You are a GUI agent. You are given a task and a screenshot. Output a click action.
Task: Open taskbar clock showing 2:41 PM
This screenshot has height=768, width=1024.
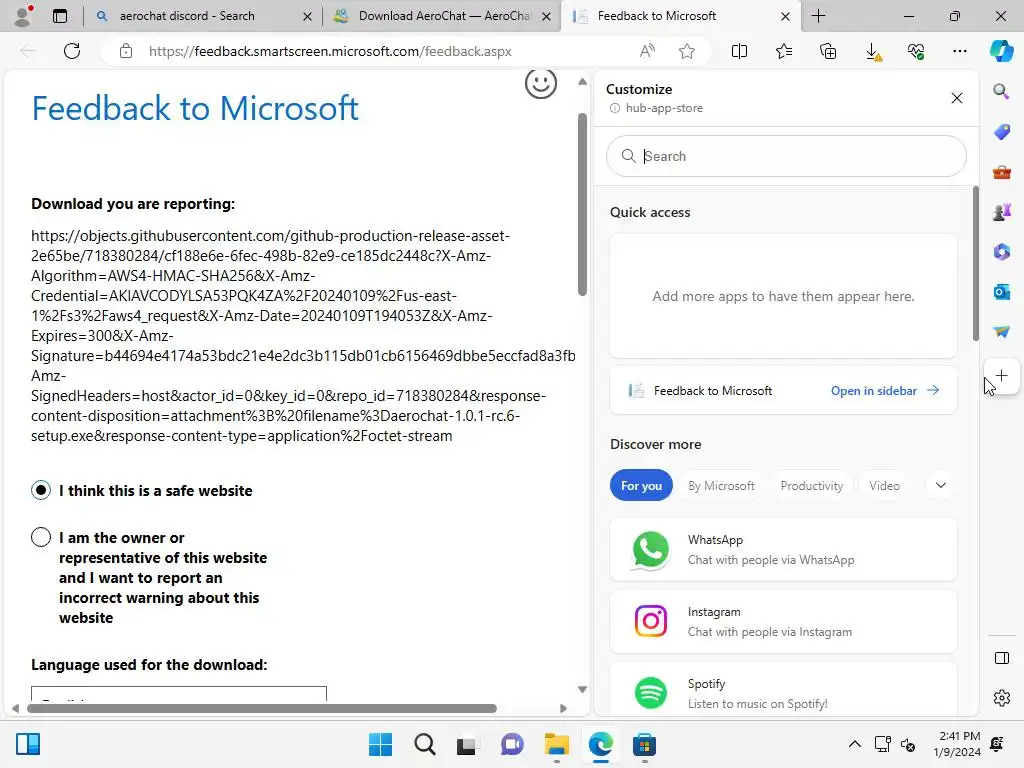(957, 744)
